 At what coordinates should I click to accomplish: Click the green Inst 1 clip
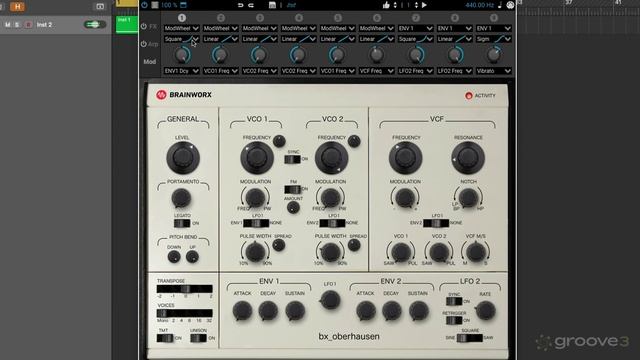click(127, 24)
